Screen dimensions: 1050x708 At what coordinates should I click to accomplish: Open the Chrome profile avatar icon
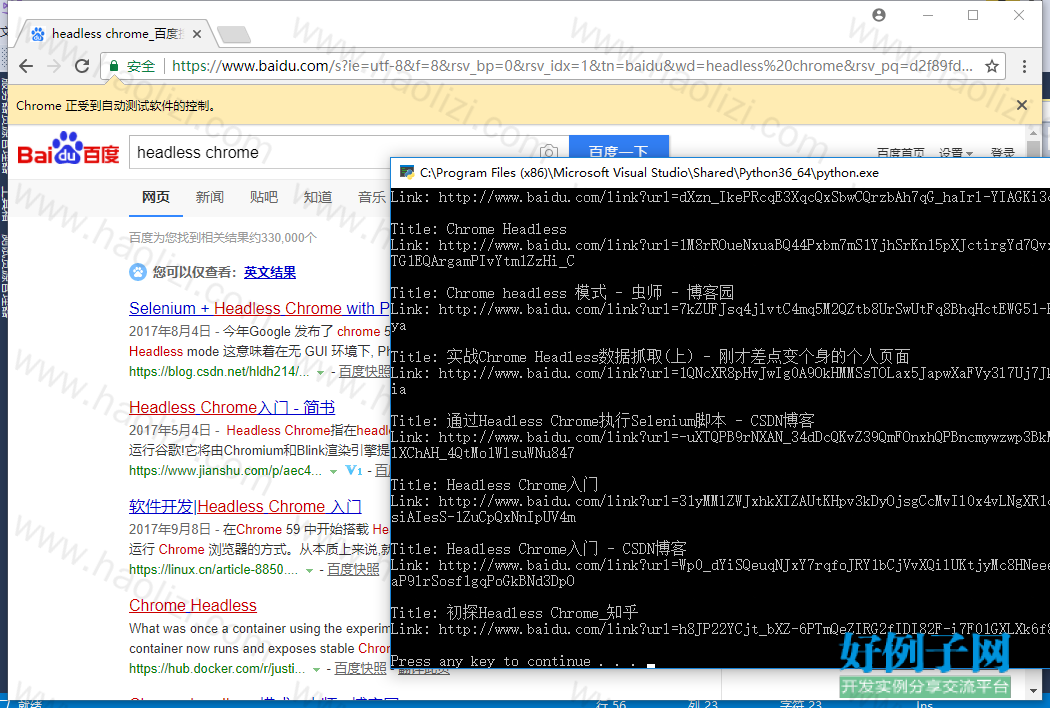click(x=879, y=15)
